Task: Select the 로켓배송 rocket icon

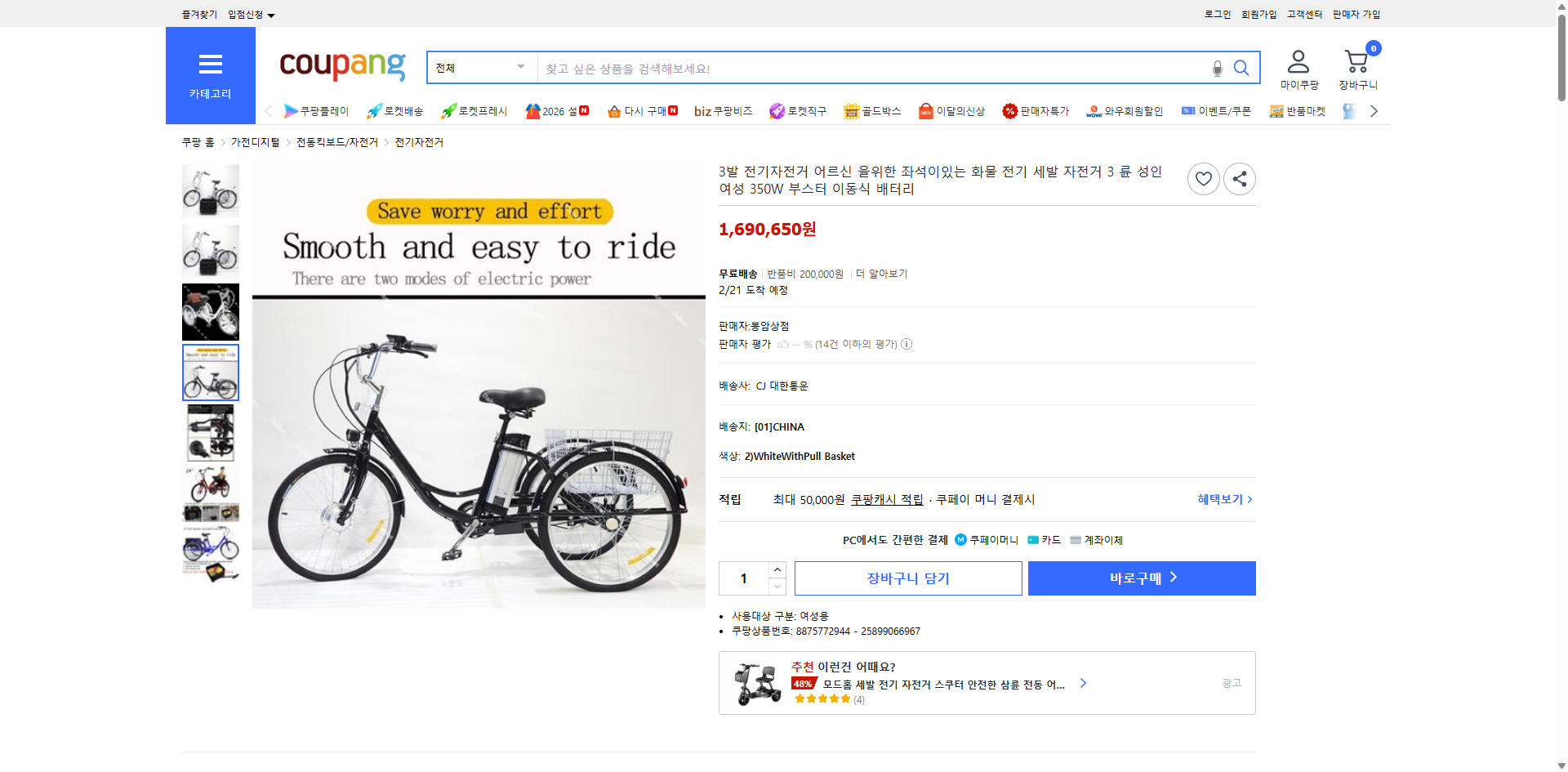Action: point(372,110)
